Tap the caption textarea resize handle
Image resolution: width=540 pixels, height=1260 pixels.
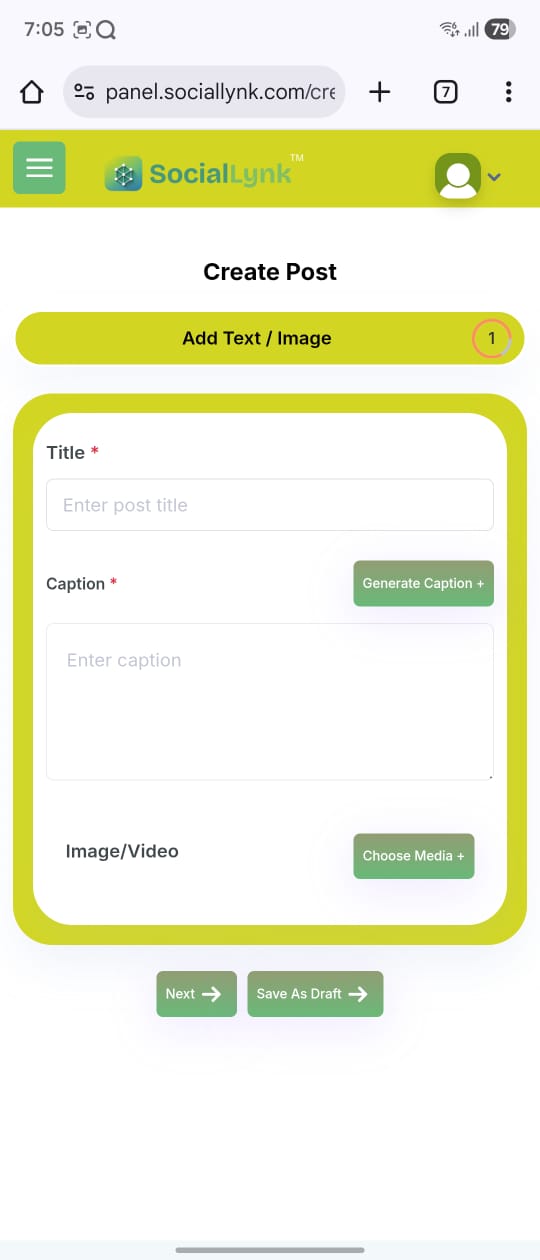(x=489, y=775)
